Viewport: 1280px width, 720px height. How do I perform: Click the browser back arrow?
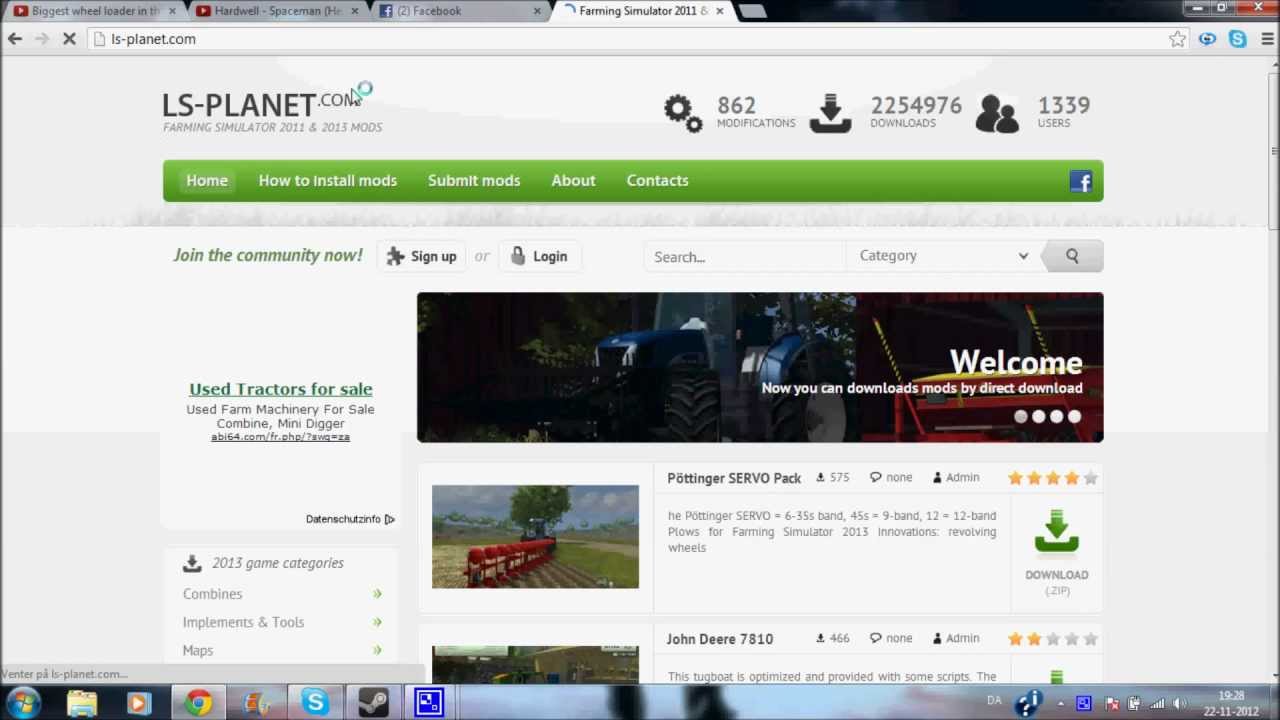click(14, 39)
